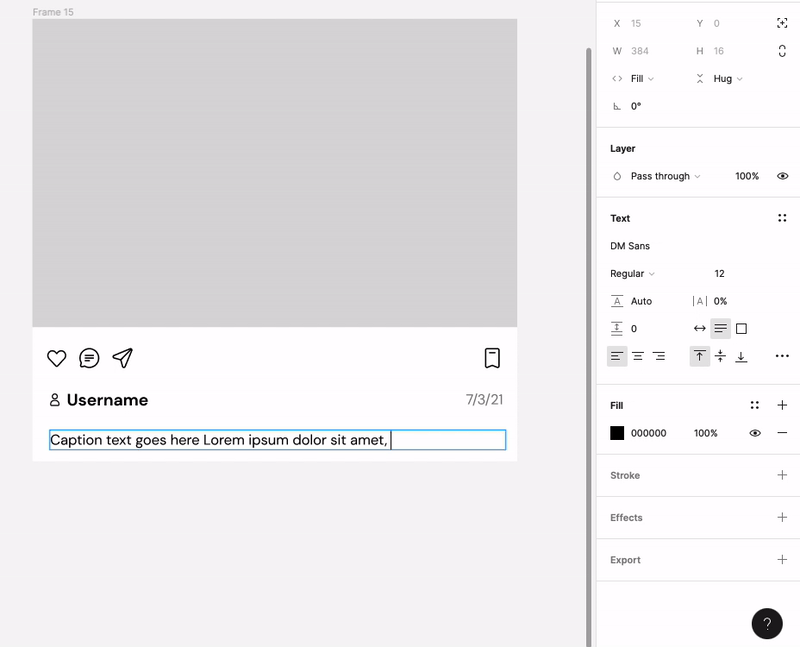
Task: Toggle fill visibility eye for 000000
Action: (x=755, y=433)
